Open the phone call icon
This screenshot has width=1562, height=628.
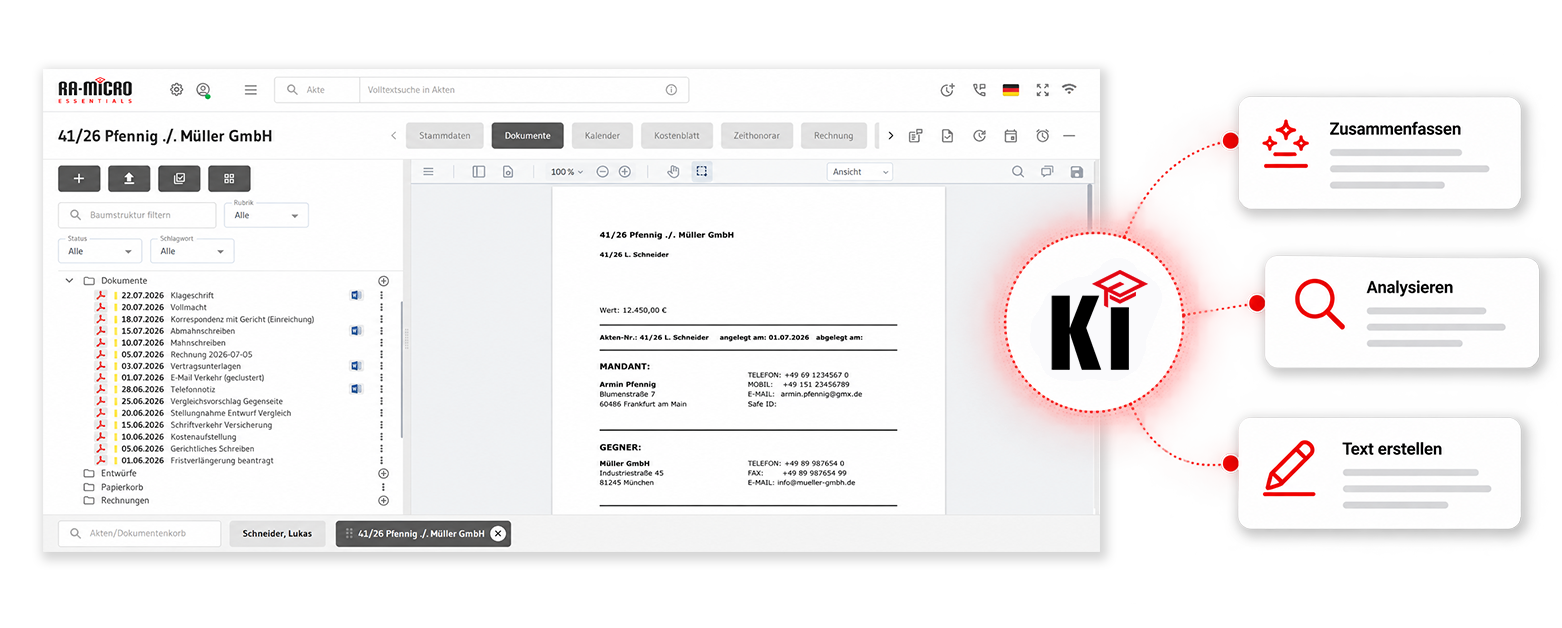(979, 90)
